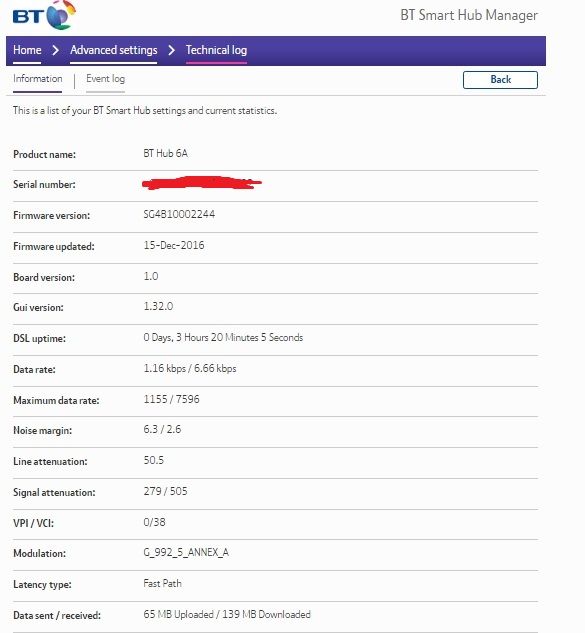Image resolution: width=585 pixels, height=633 pixels.
Task: Click the Product name value BT Hub 6A
Action: coord(166,153)
